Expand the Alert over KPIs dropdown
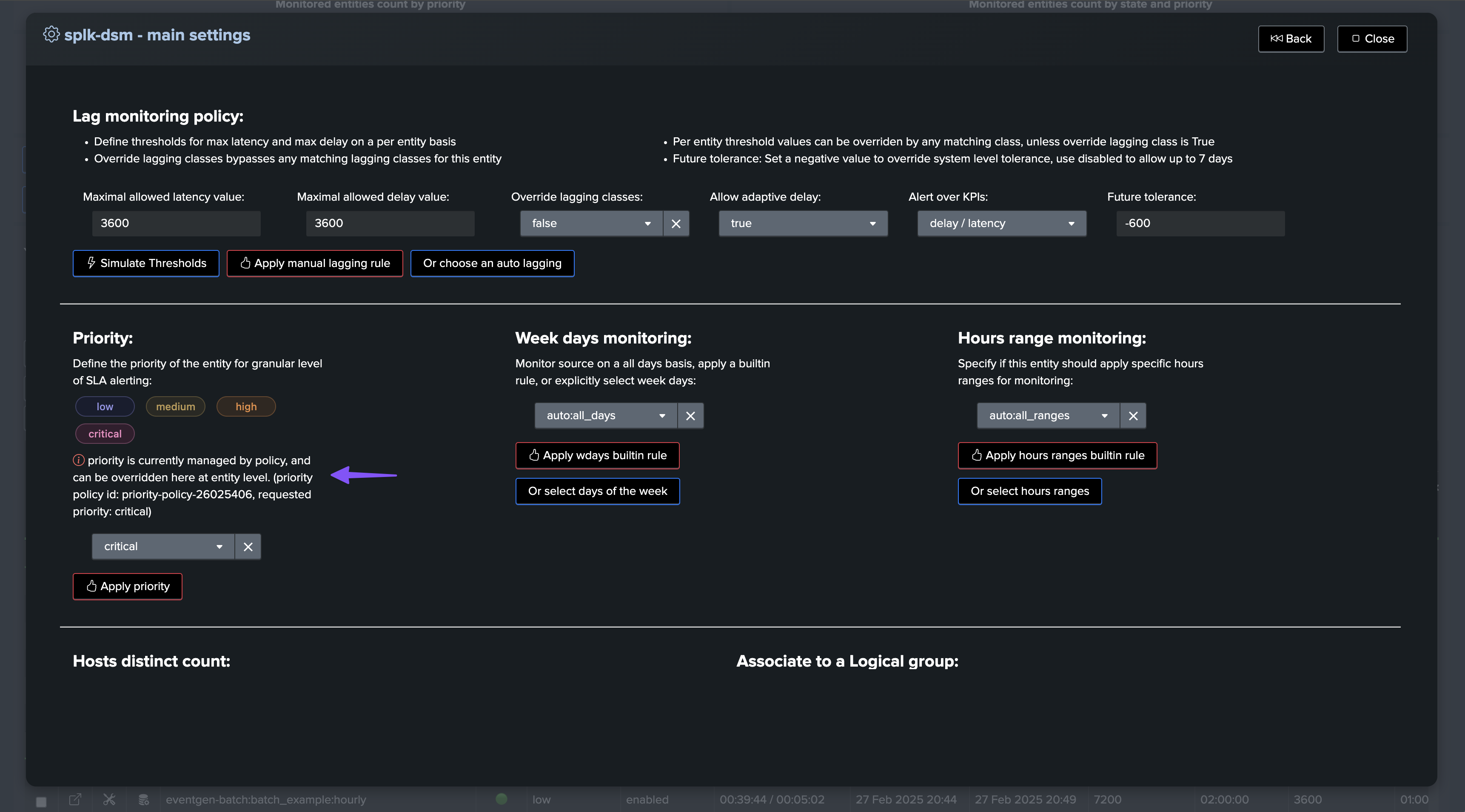 1001,223
